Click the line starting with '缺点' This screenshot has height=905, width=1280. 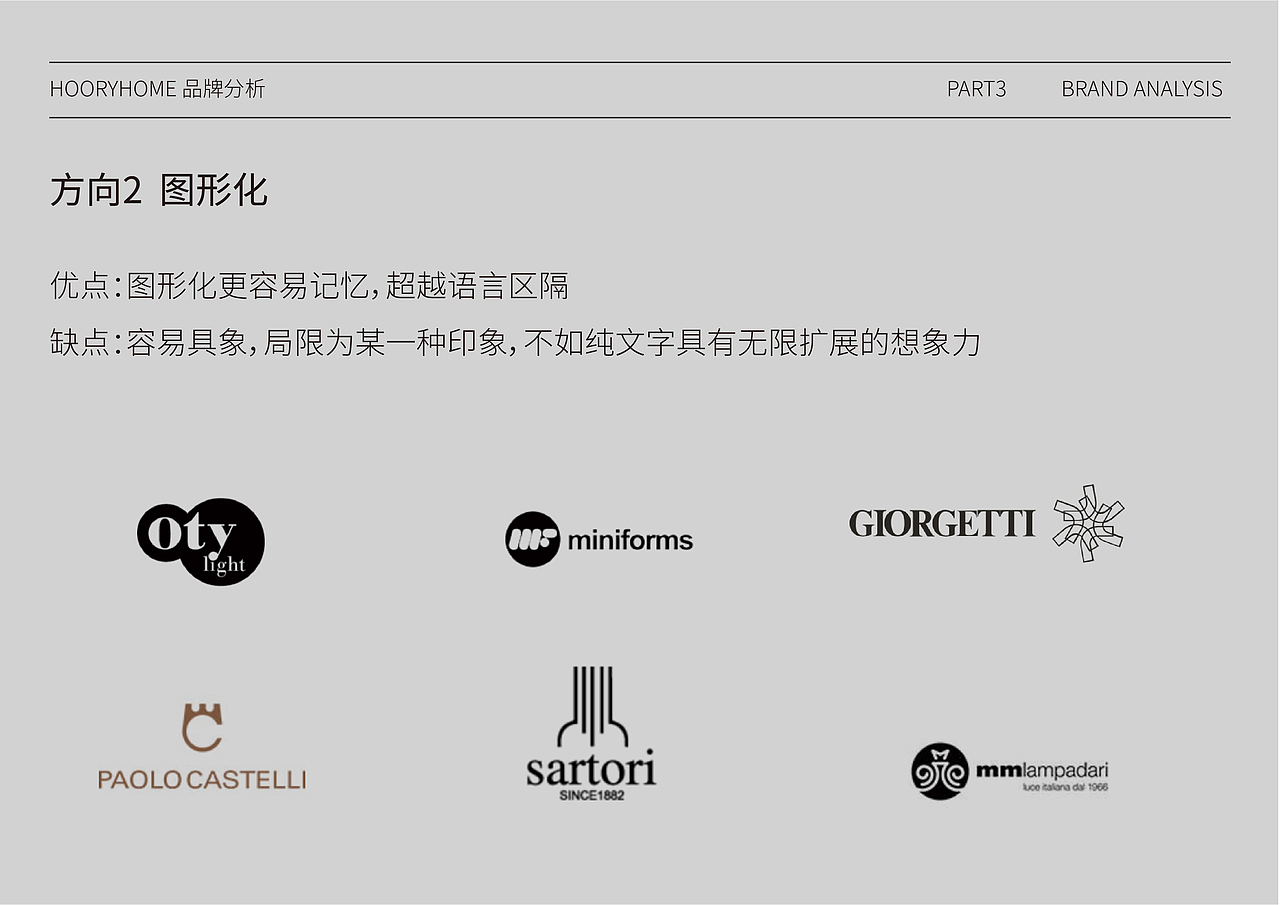point(515,343)
